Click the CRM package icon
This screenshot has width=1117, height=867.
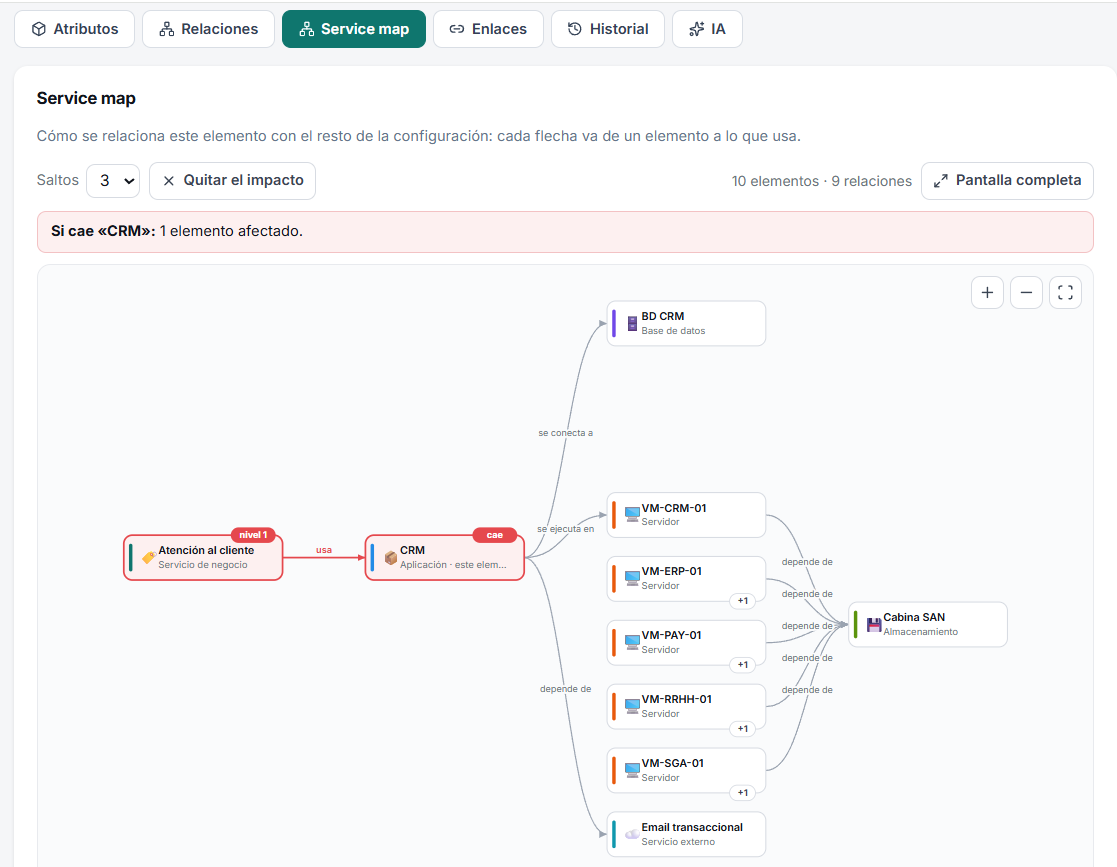coord(390,558)
